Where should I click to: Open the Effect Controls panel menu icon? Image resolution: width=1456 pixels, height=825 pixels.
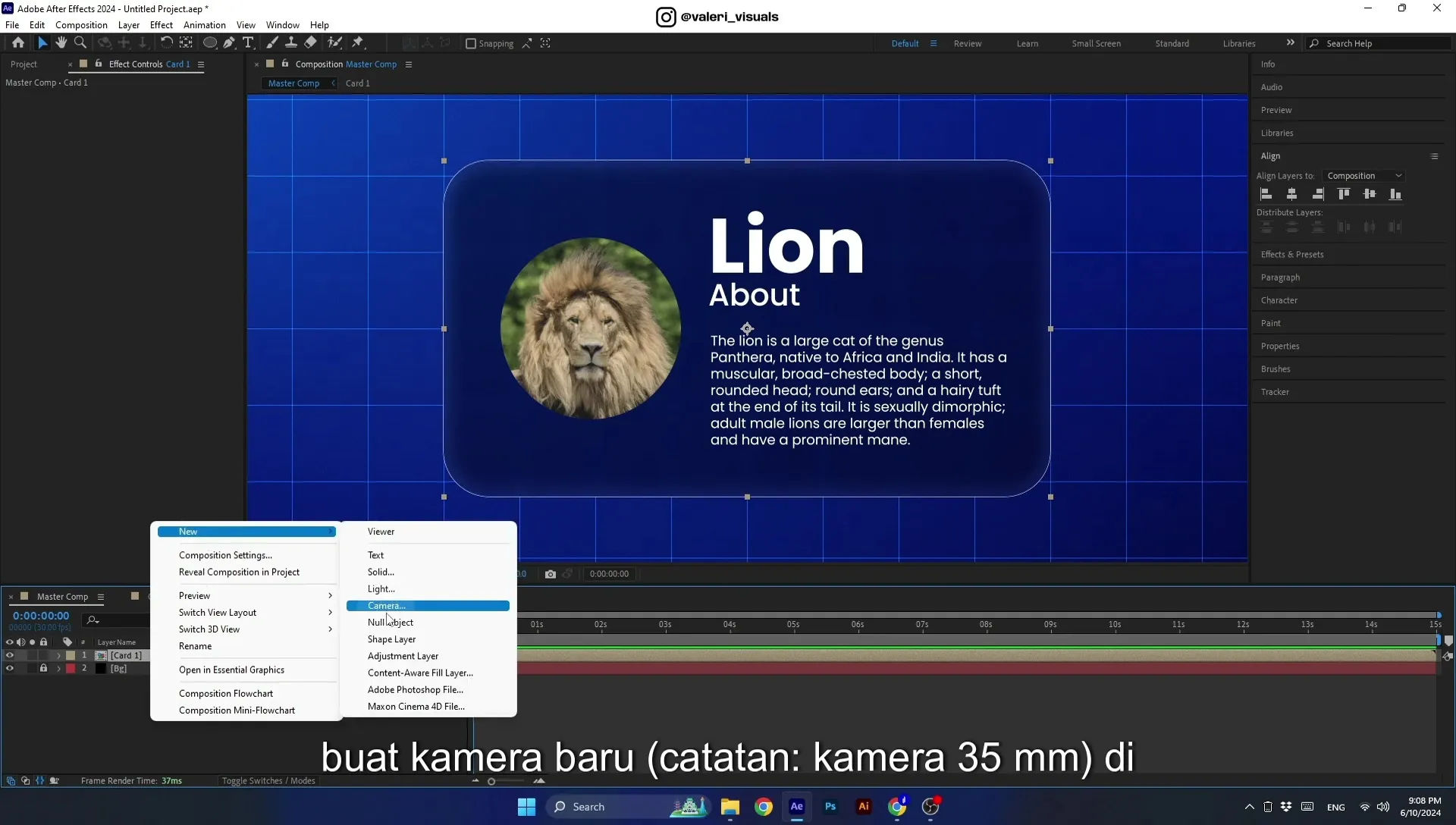click(201, 64)
